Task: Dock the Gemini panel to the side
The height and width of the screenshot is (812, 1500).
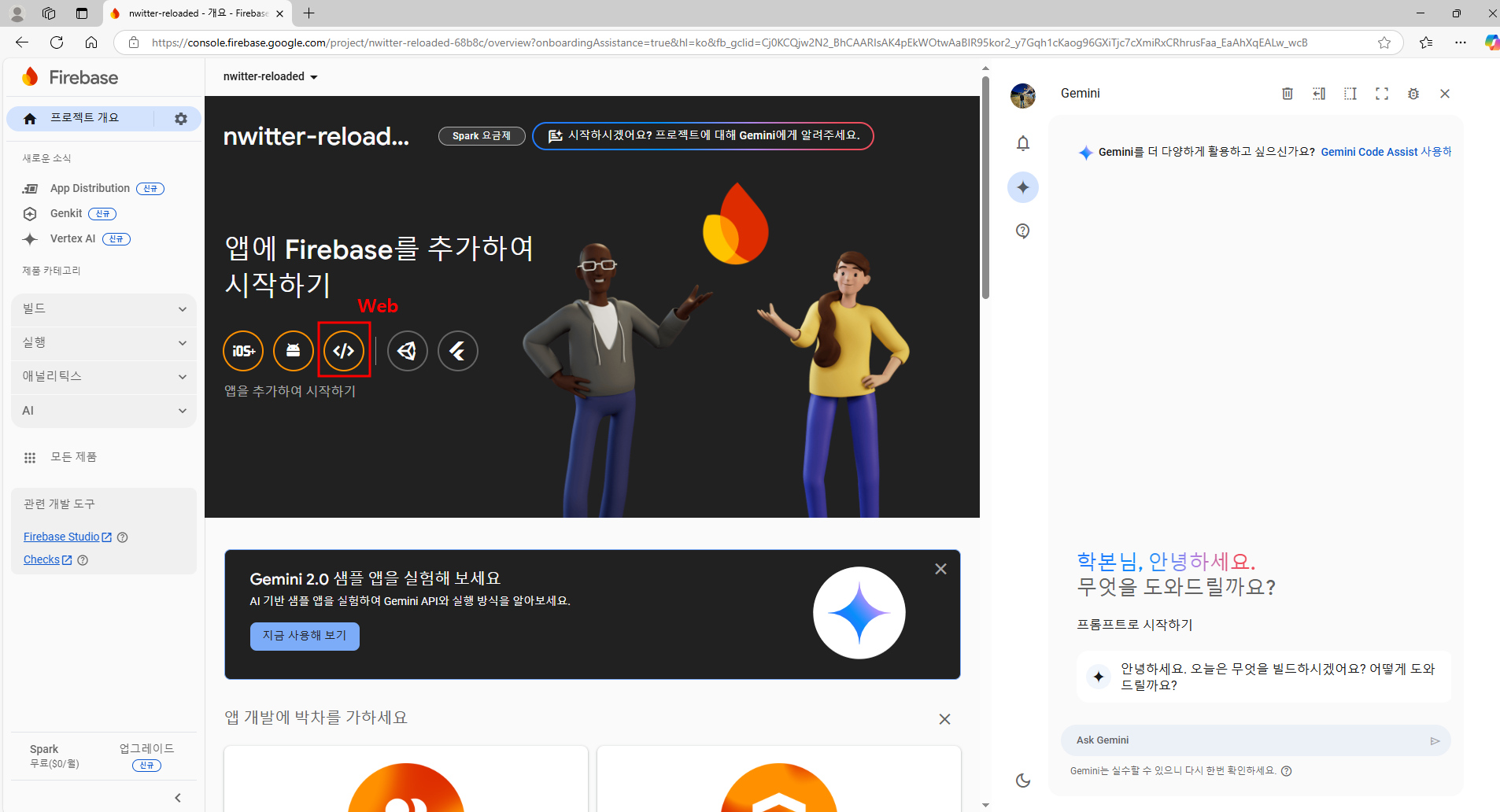Action: click(1319, 94)
